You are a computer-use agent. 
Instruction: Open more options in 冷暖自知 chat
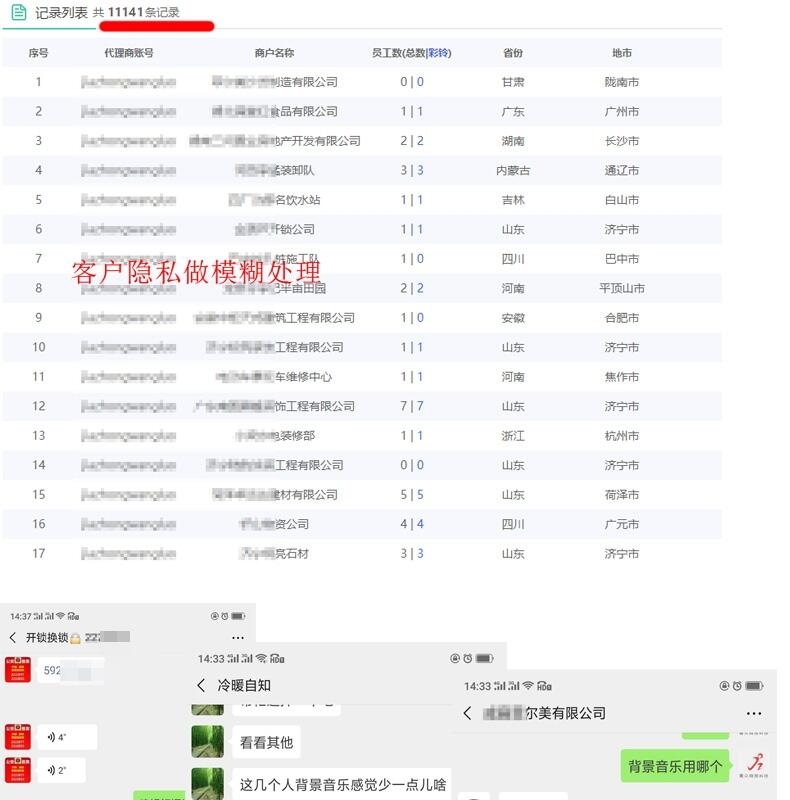[x=486, y=685]
